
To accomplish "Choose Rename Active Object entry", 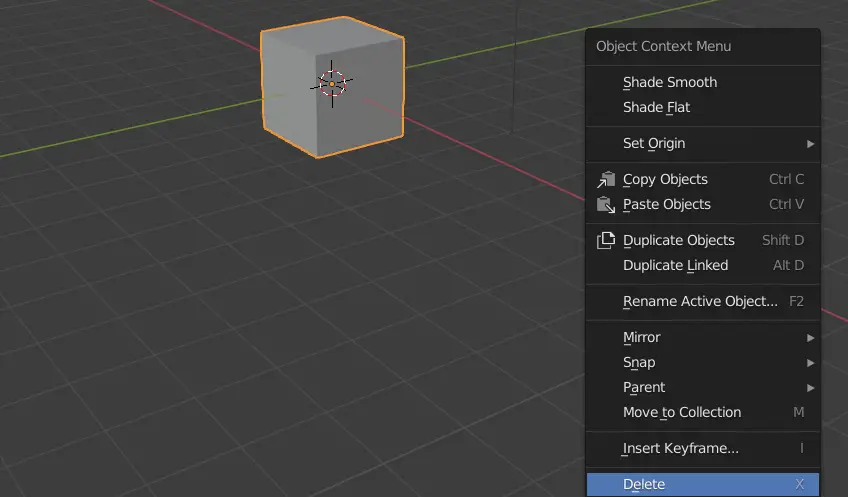I will click(x=703, y=301).
